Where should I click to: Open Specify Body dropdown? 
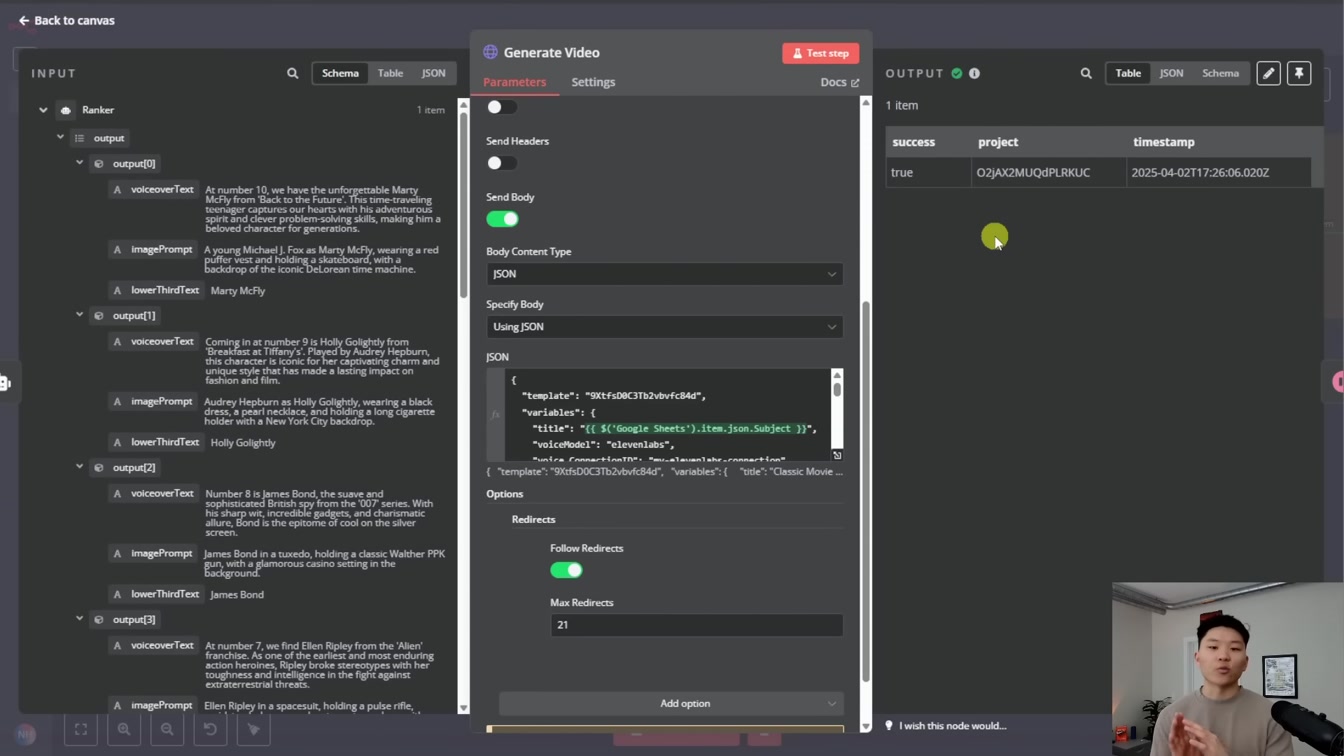pyautogui.click(x=664, y=327)
